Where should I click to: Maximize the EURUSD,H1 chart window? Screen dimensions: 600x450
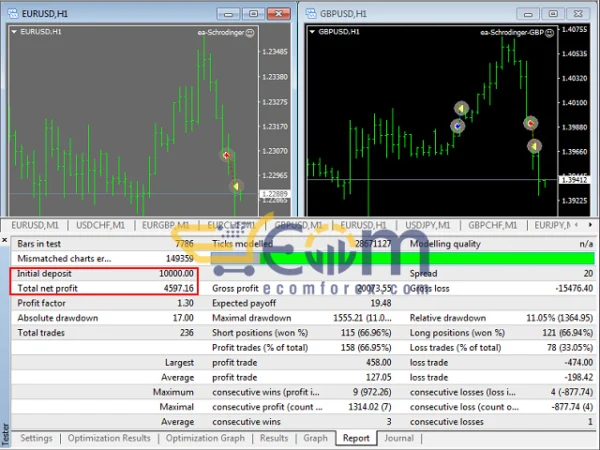(253, 14)
